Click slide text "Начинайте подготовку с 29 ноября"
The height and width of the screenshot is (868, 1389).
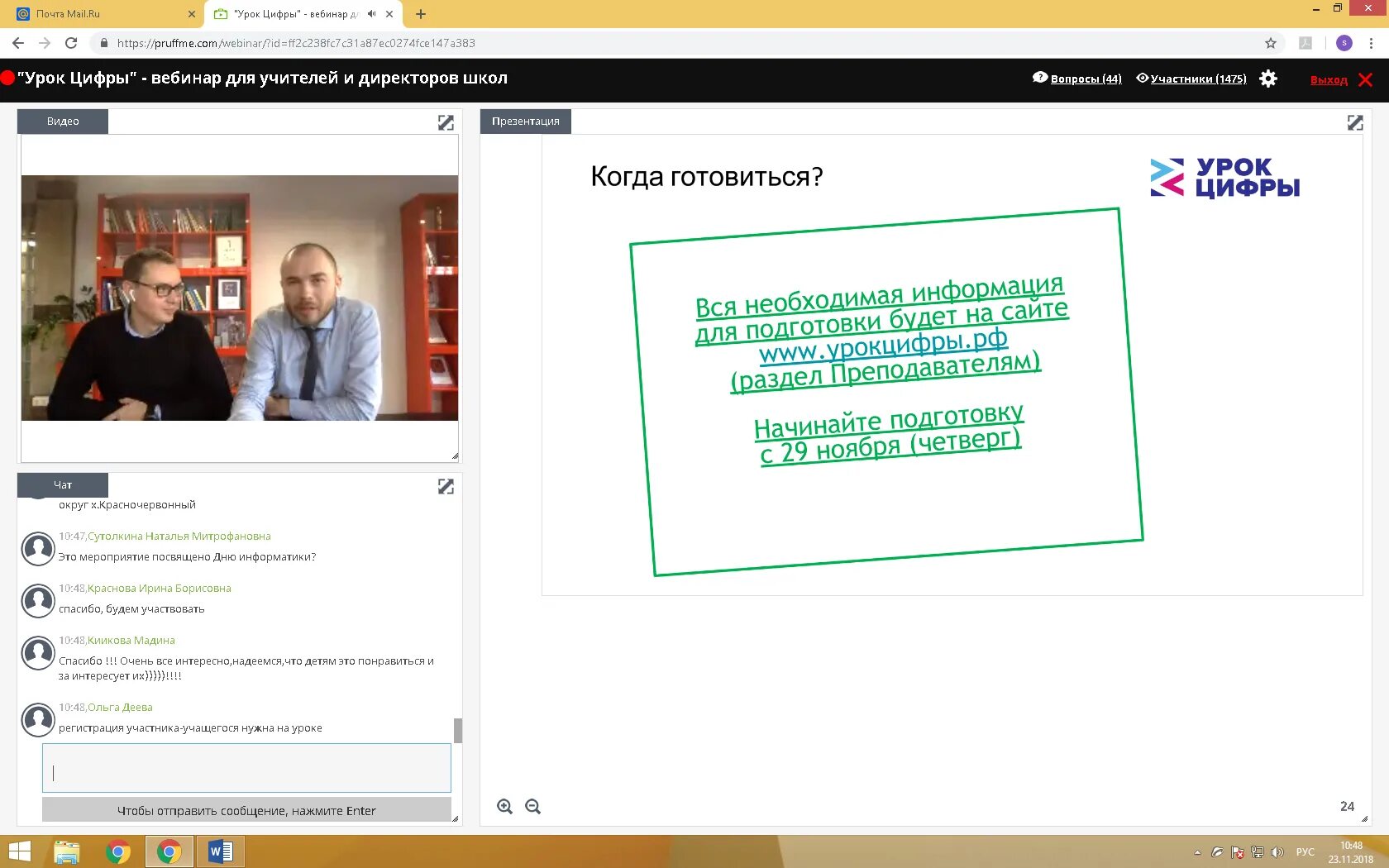(890, 435)
